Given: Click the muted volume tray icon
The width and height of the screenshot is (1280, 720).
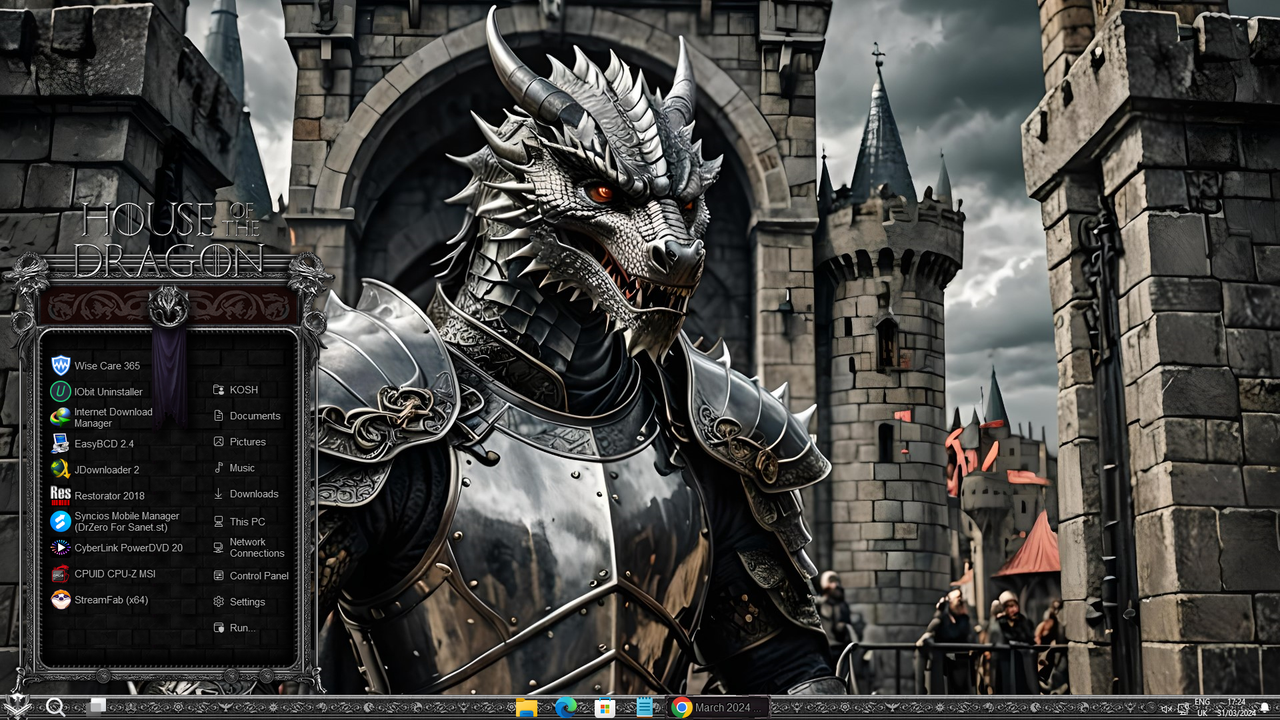Looking at the screenshot, I should 1167,708.
